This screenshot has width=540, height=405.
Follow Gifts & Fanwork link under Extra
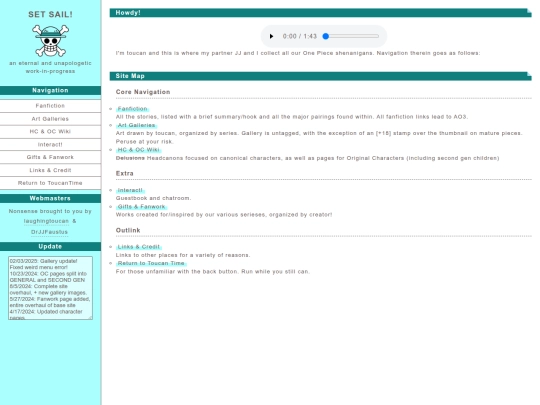[142, 207]
